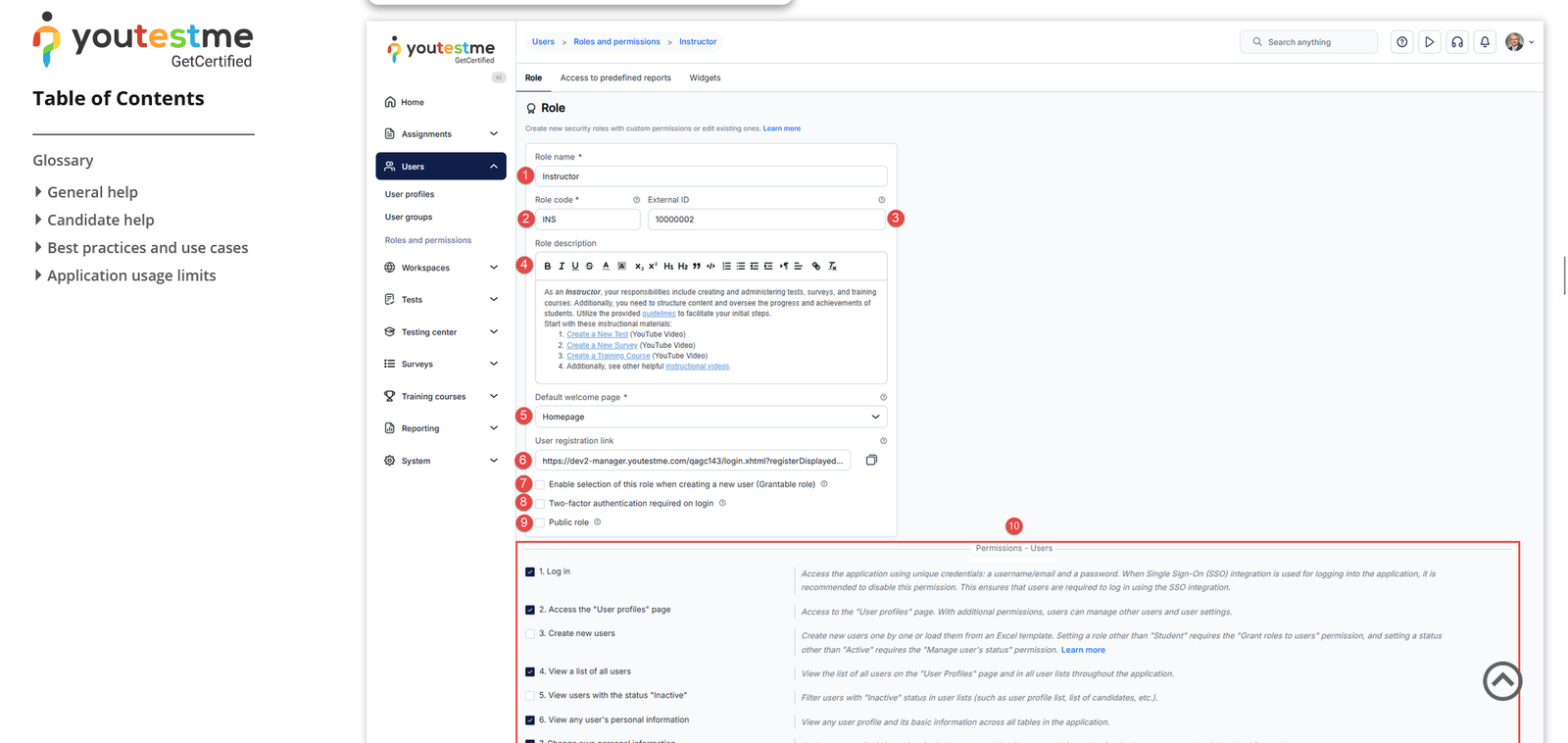Toggle bold formatting in role description
The height and width of the screenshot is (743, 1568).
point(547,267)
